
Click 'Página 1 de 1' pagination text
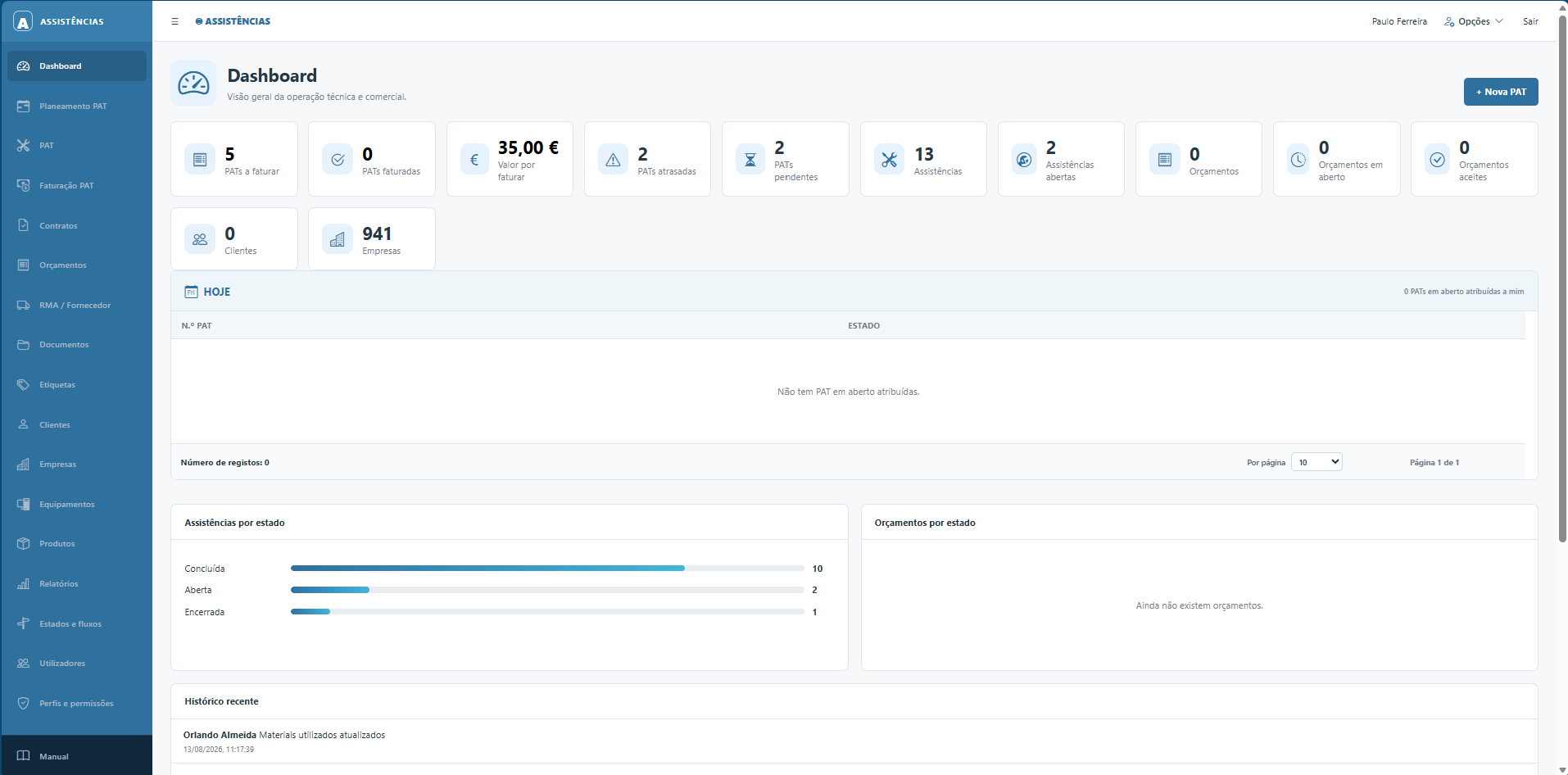pos(1434,463)
